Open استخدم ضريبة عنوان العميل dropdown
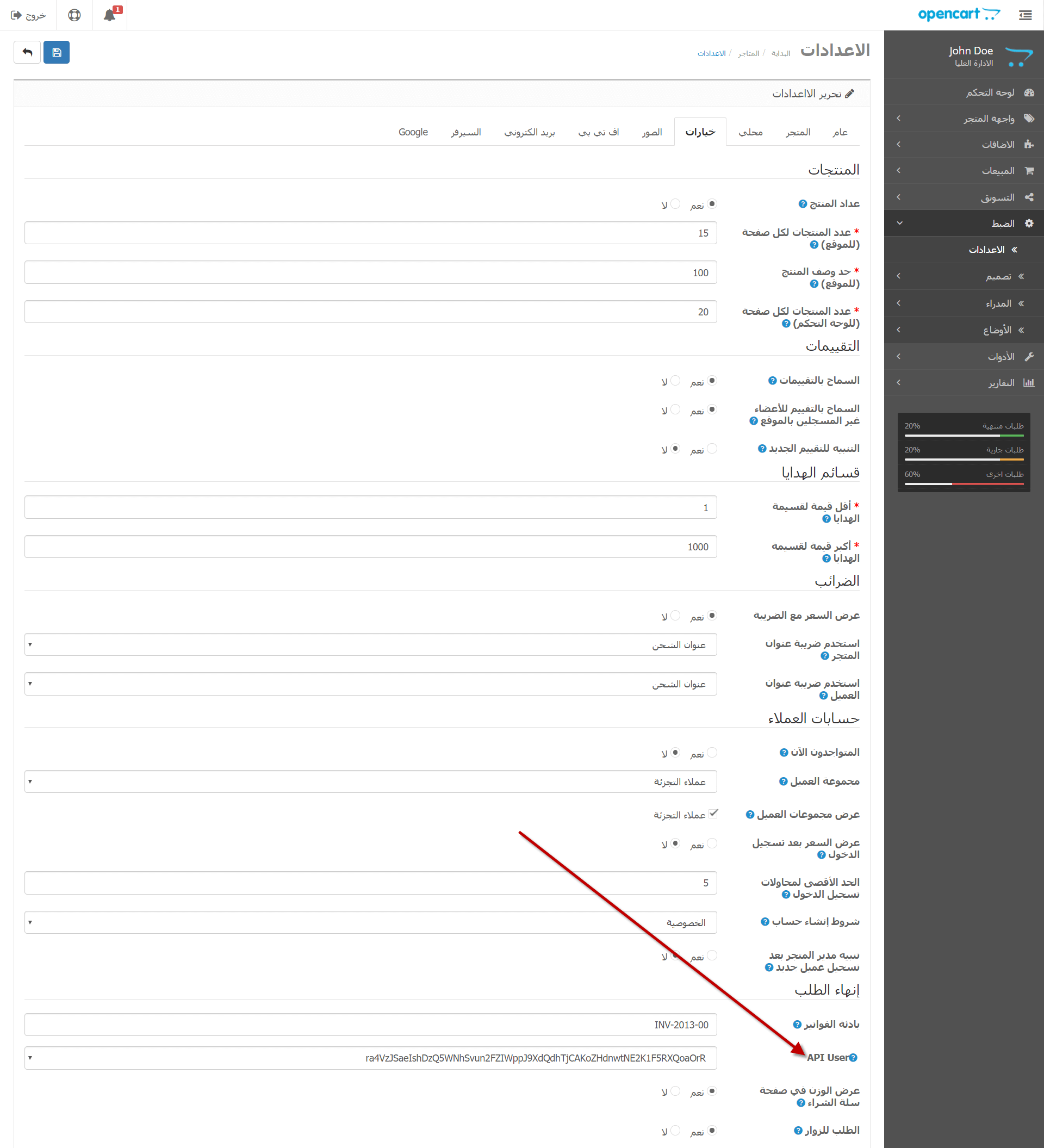This screenshot has height=1148, width=1044. 371,684
